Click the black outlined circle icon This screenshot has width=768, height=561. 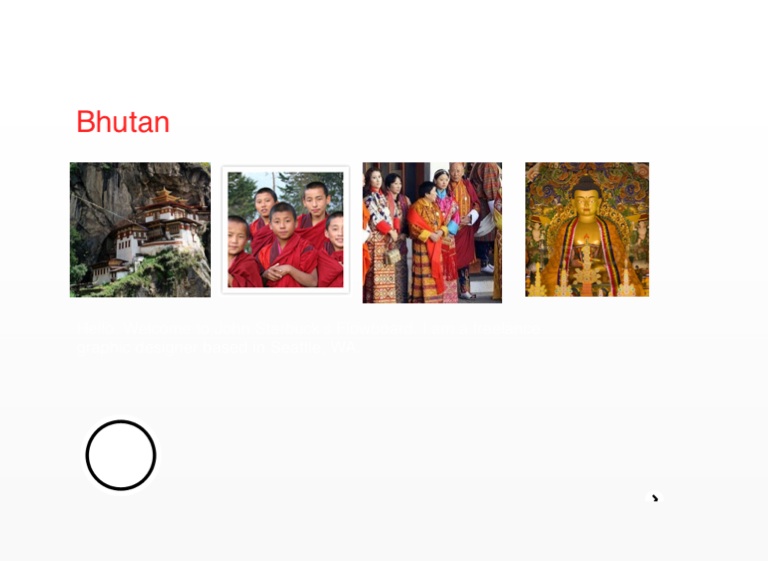(x=121, y=455)
